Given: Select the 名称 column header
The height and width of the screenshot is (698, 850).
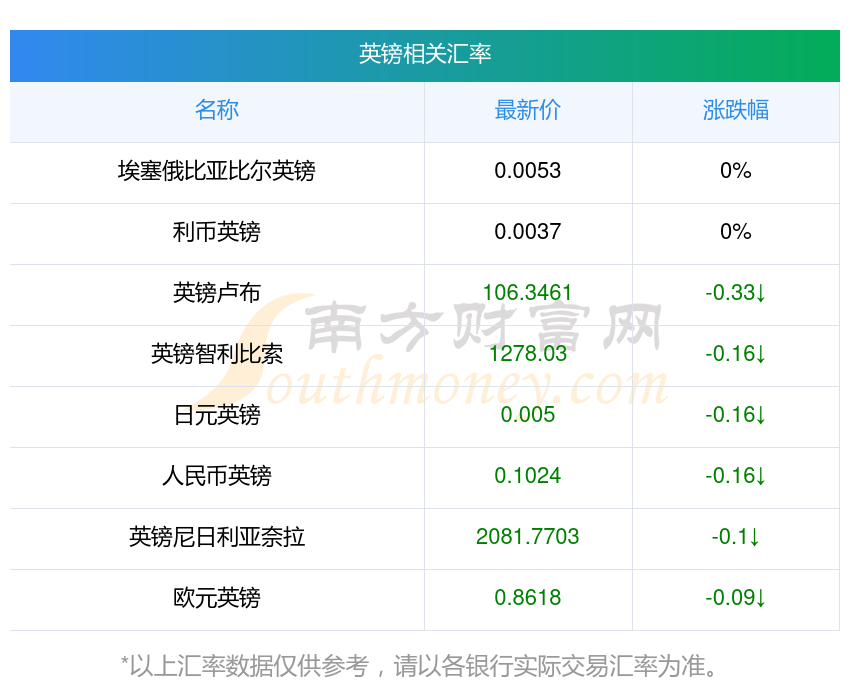Looking at the screenshot, I should tap(217, 110).
